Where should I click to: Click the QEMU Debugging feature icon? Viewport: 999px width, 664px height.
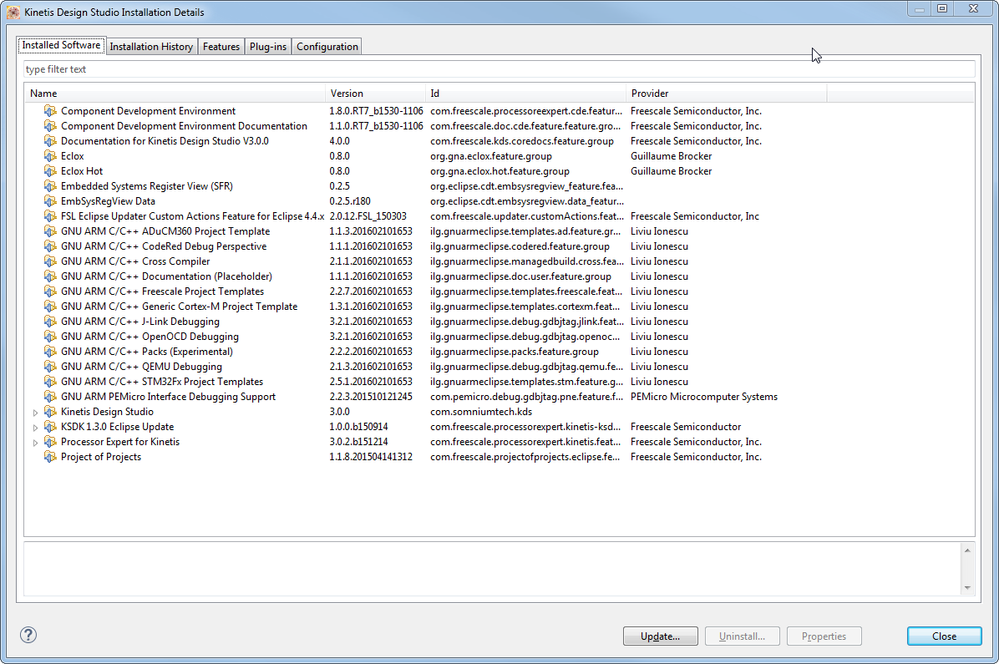pyautogui.click(x=50, y=366)
